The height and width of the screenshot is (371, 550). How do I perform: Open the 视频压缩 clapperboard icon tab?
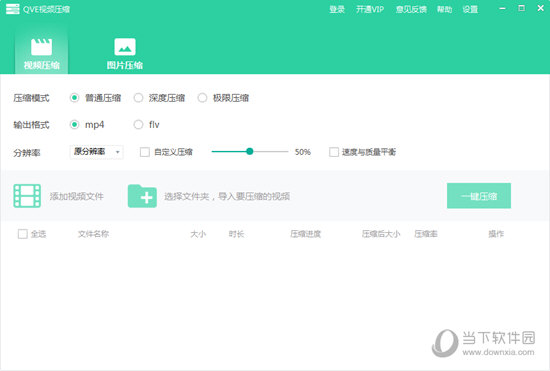pos(41,47)
